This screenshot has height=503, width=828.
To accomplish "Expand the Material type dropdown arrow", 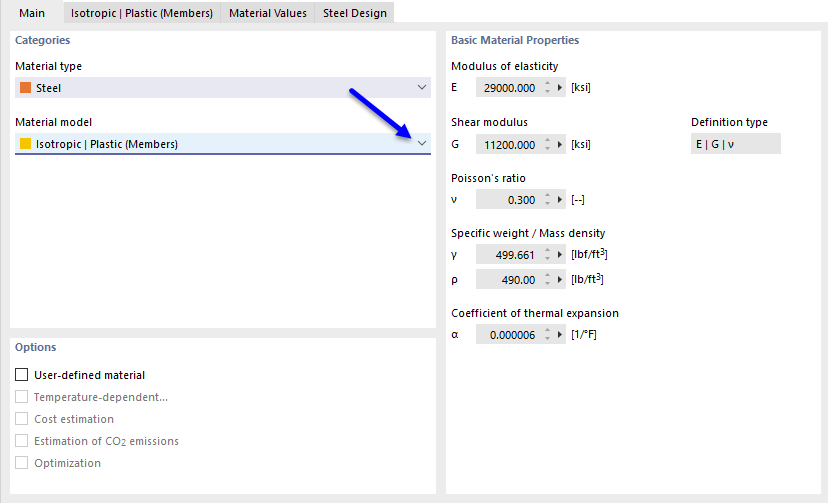I will [421, 87].
